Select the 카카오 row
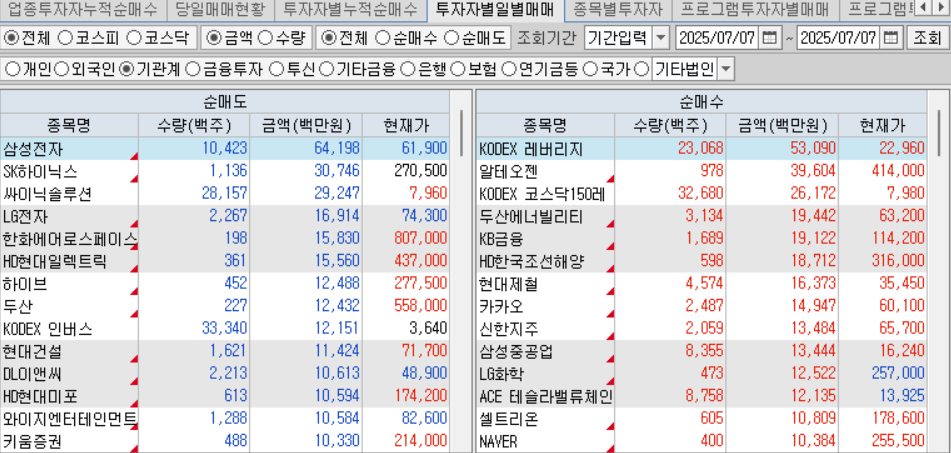Viewport: 951px width, 453px height. pyautogui.click(x=701, y=306)
